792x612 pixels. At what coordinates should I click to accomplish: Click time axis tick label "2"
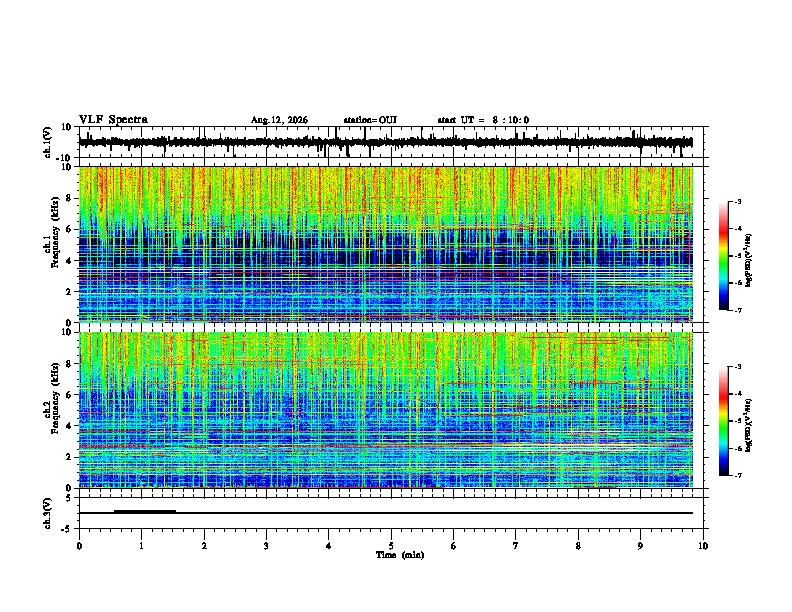(204, 546)
